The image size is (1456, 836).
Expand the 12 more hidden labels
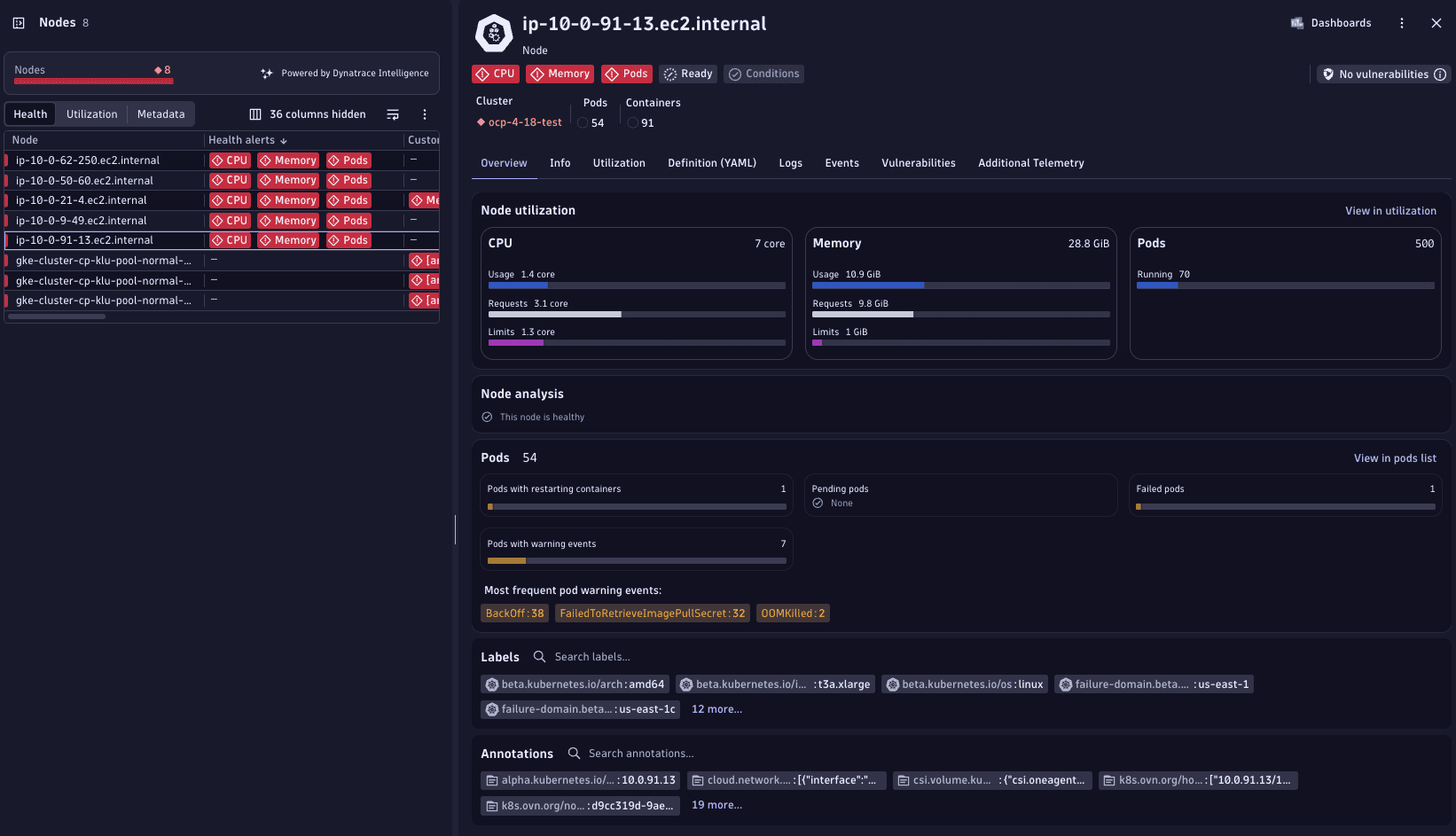(716, 708)
